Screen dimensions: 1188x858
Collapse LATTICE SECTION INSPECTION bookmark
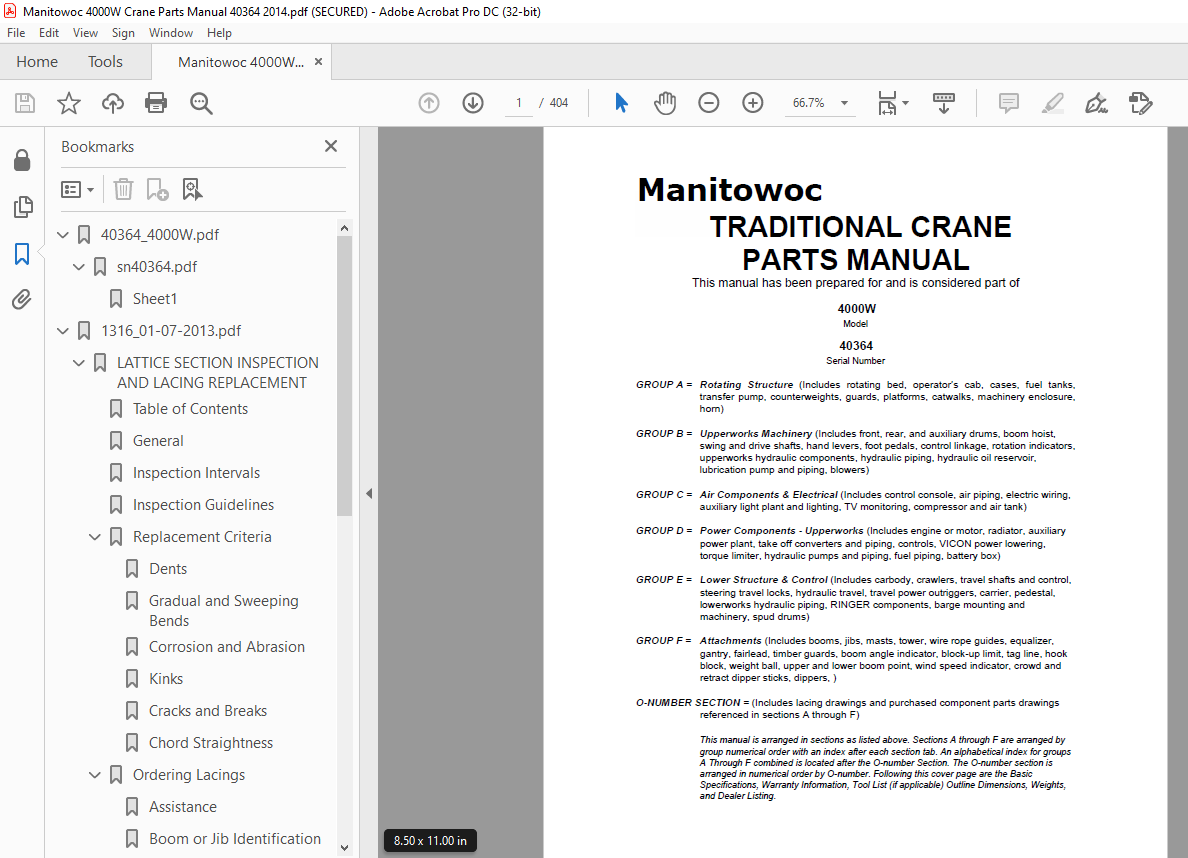[79, 363]
